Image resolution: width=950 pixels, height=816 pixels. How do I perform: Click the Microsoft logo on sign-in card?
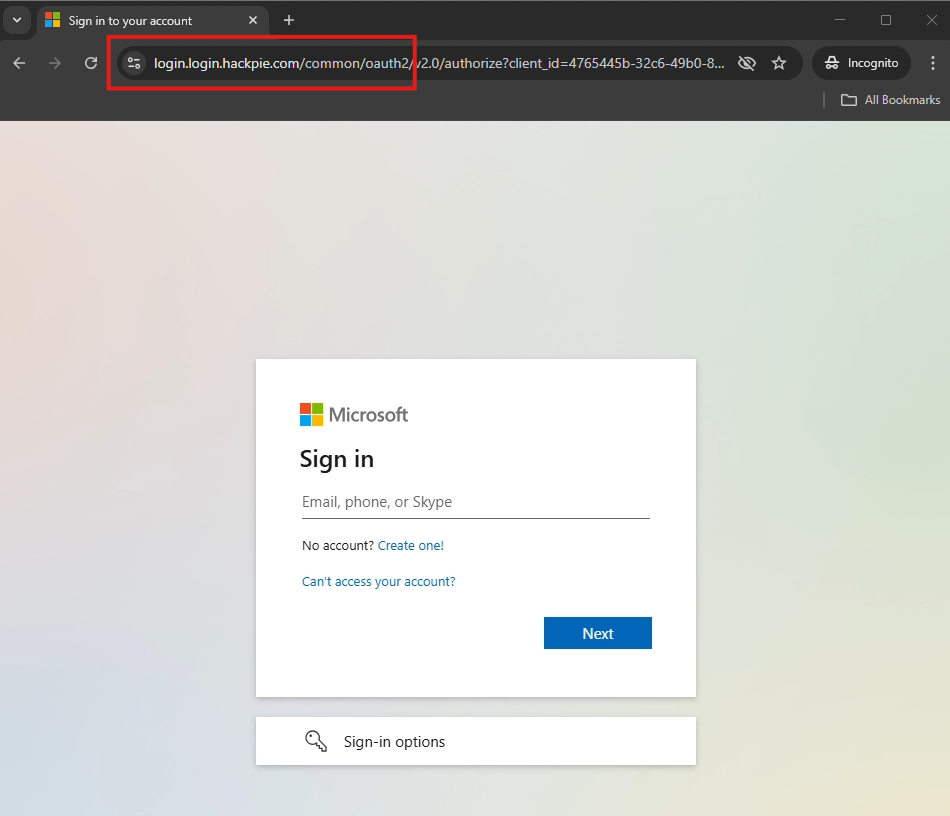[x=354, y=415]
